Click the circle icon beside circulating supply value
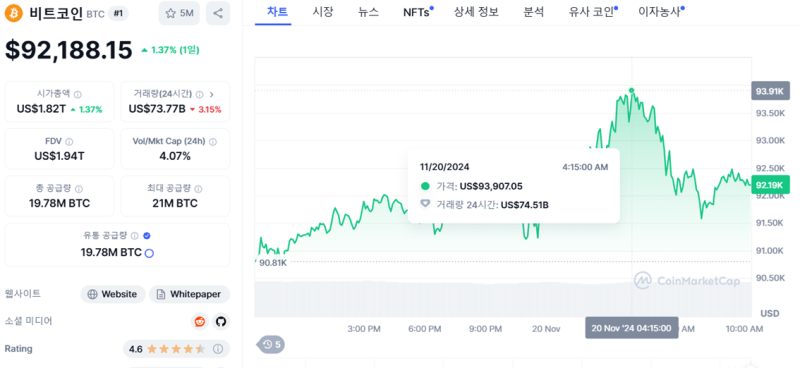 click(149, 253)
